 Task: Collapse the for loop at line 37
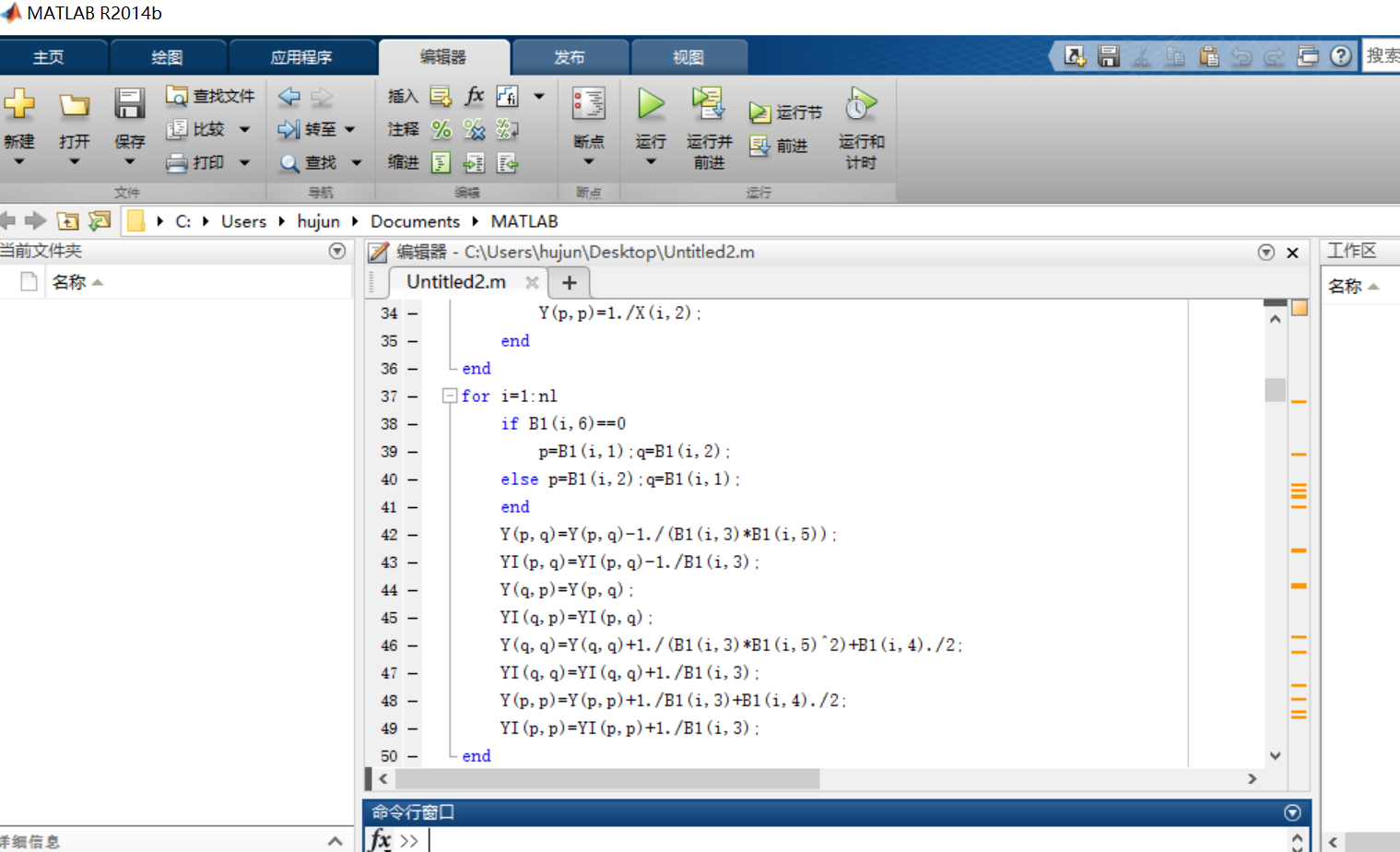point(450,396)
